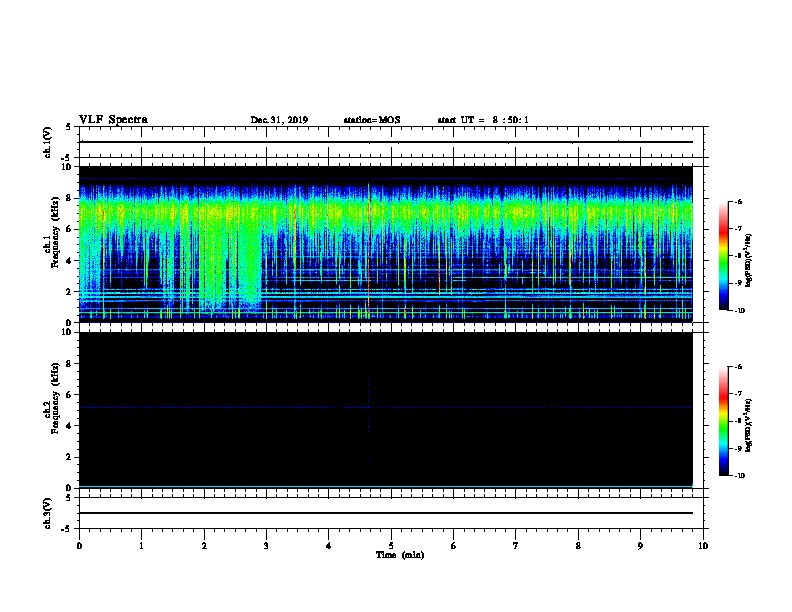The image size is (792, 612).
Task: Click the "ch.3(V)" axis label
Action: tap(48, 513)
